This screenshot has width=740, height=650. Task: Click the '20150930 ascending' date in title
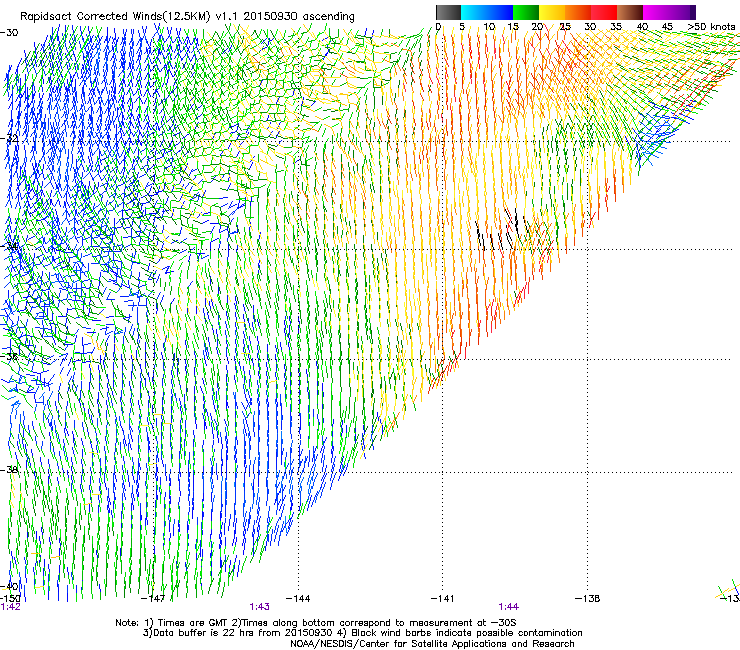click(299, 17)
